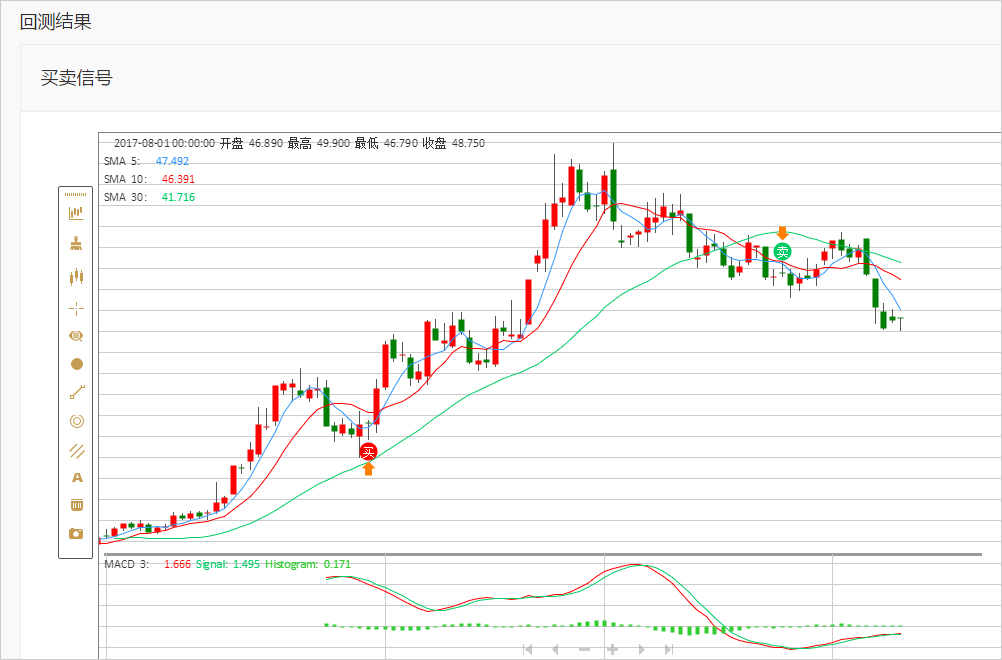This screenshot has width=1002, height=660.
Task: Click the SMA 5 legend label
Action: (x=121, y=161)
